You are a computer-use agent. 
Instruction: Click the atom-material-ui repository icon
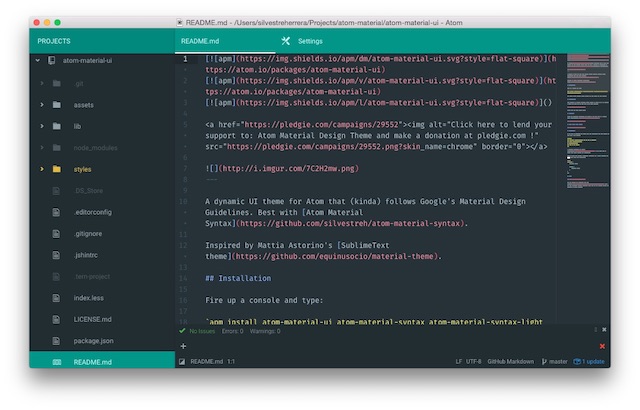coord(51,60)
